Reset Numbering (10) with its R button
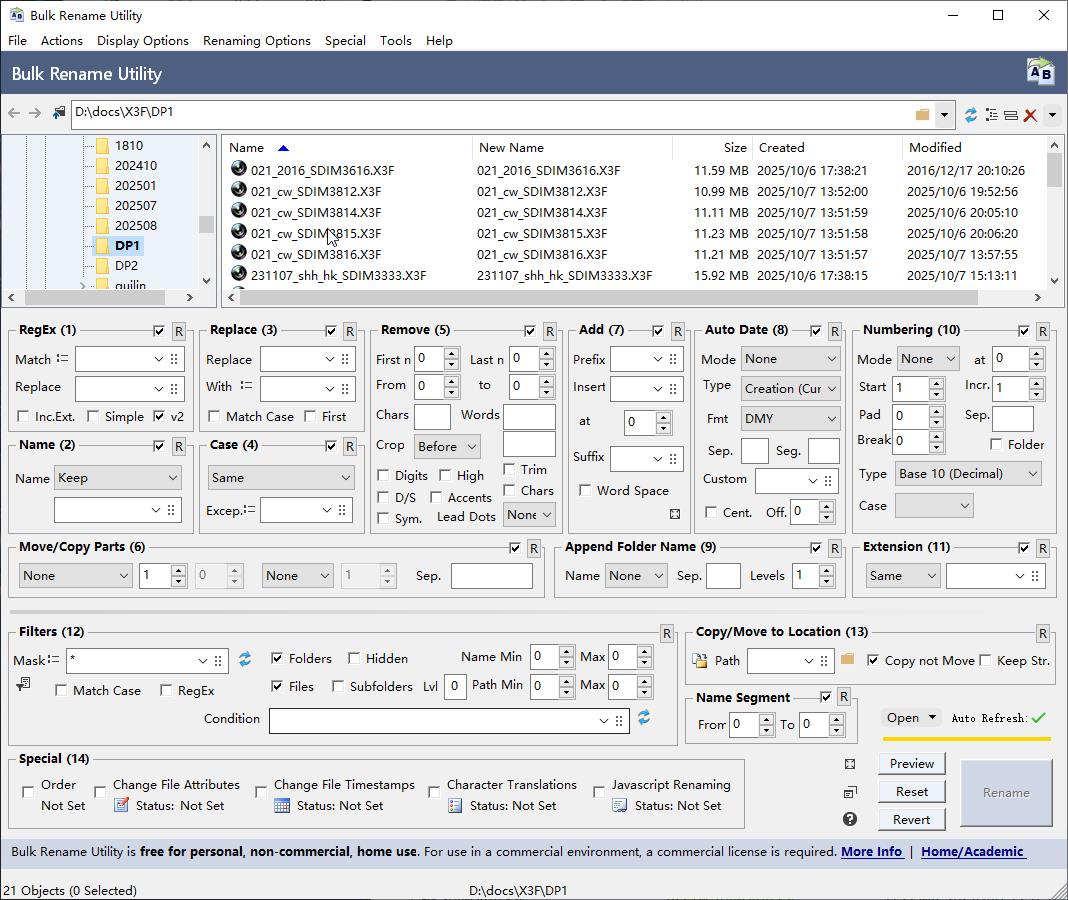The image size is (1068, 900). (1043, 332)
